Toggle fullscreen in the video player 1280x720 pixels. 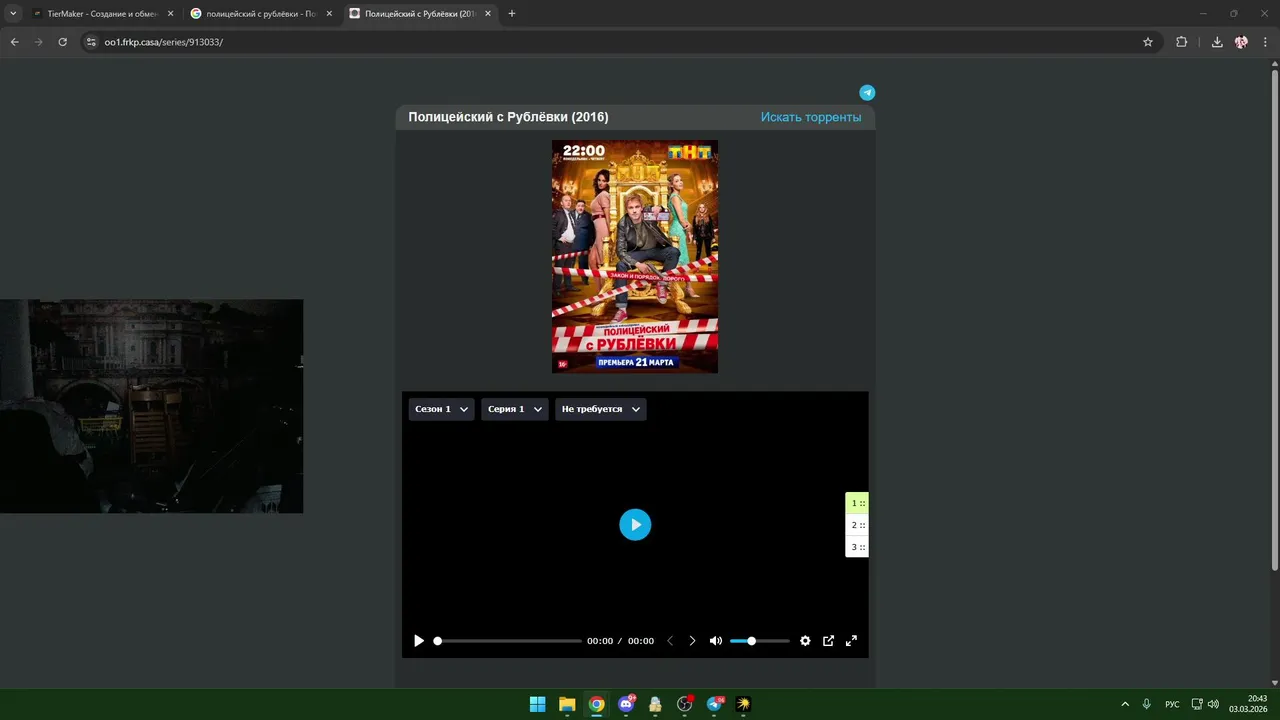851,641
